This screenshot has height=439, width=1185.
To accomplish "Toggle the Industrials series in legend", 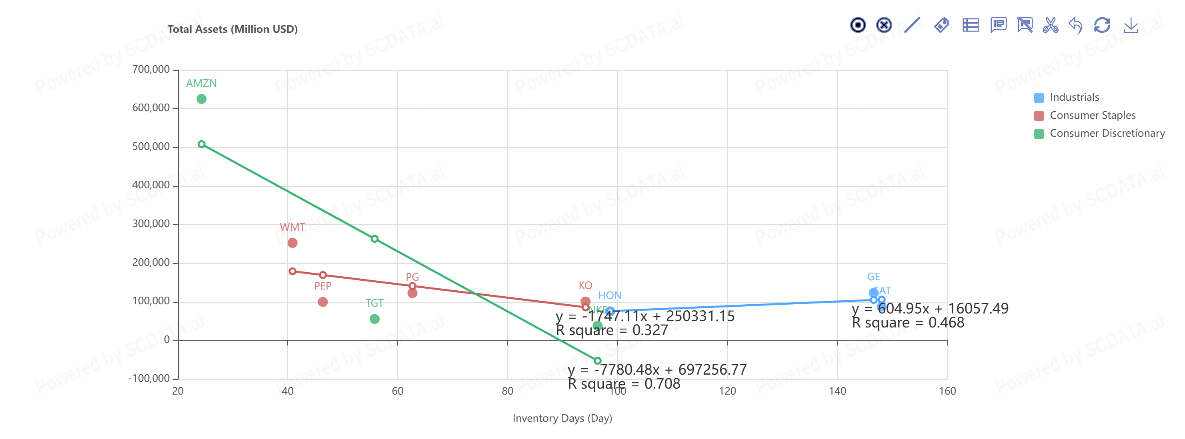I will pyautogui.click(x=1074, y=97).
